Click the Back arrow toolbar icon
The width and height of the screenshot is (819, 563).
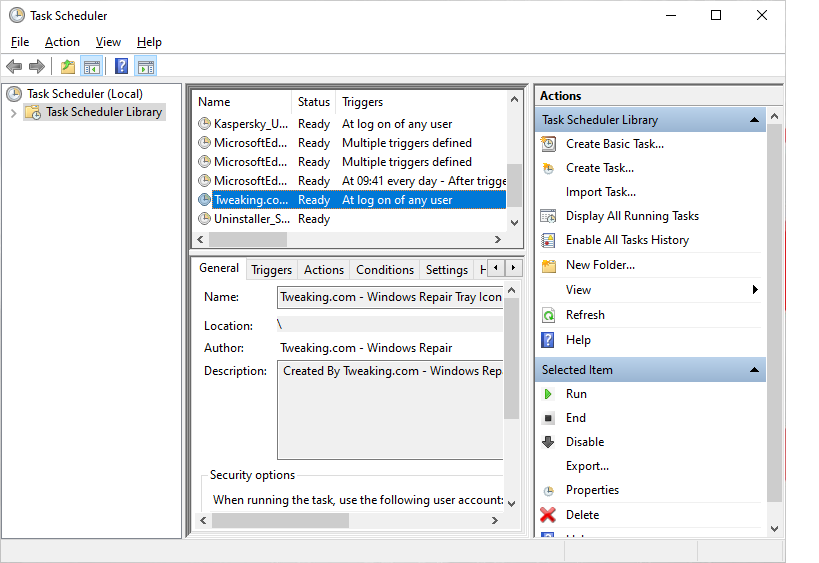[14, 67]
